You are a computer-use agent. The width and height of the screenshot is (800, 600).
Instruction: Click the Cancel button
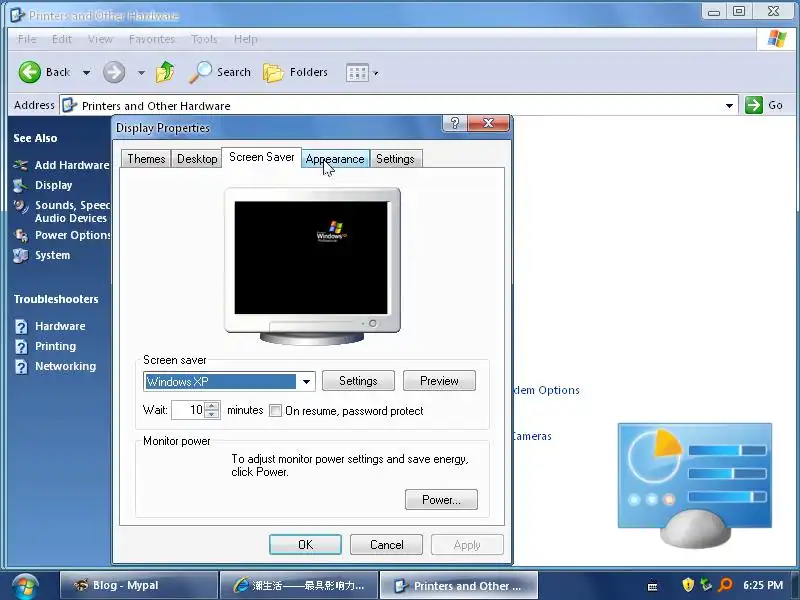tap(387, 545)
